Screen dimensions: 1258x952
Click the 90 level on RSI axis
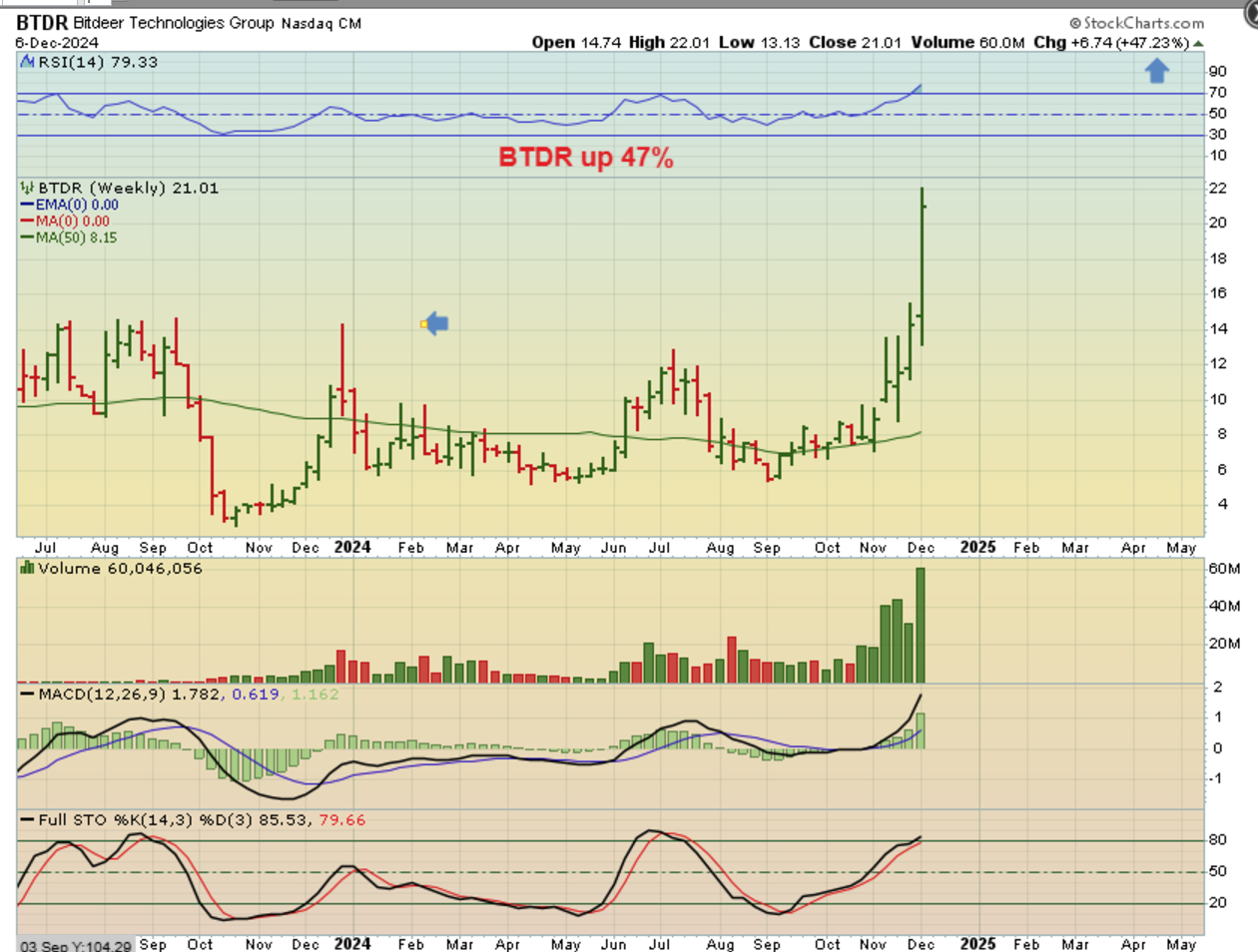pos(1217,71)
